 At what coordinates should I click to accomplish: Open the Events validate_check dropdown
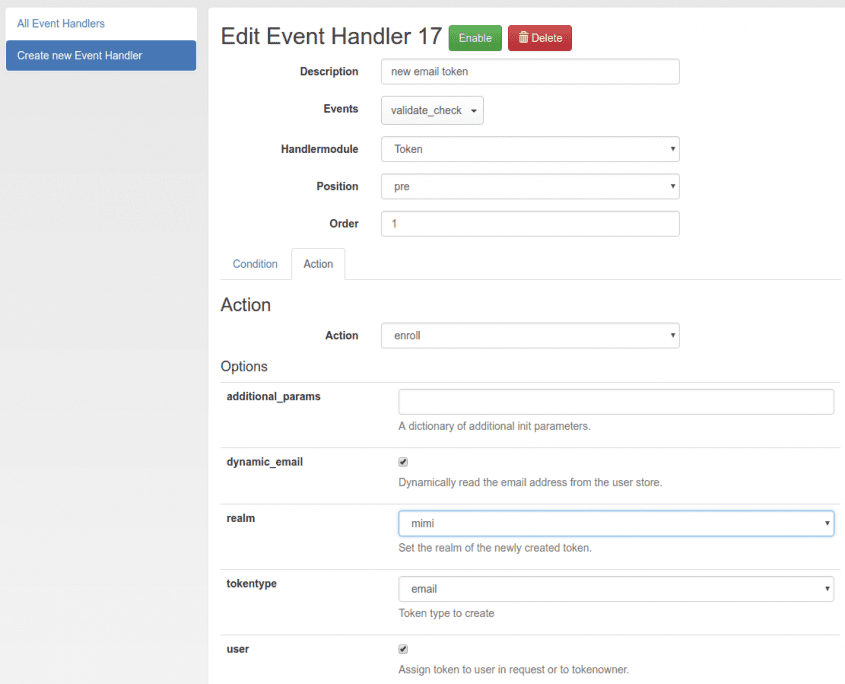click(x=432, y=110)
